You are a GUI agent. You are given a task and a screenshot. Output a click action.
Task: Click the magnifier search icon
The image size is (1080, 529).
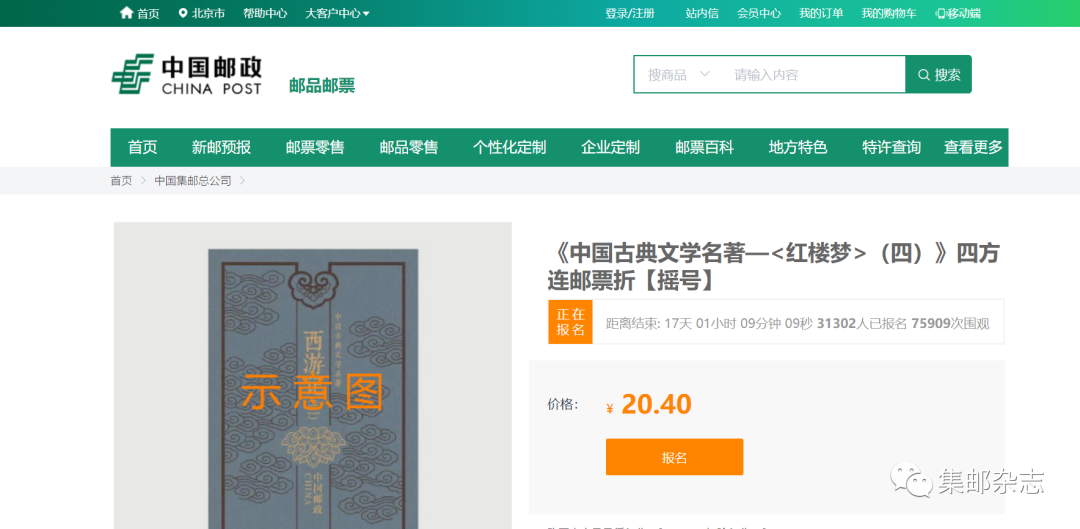point(923,75)
